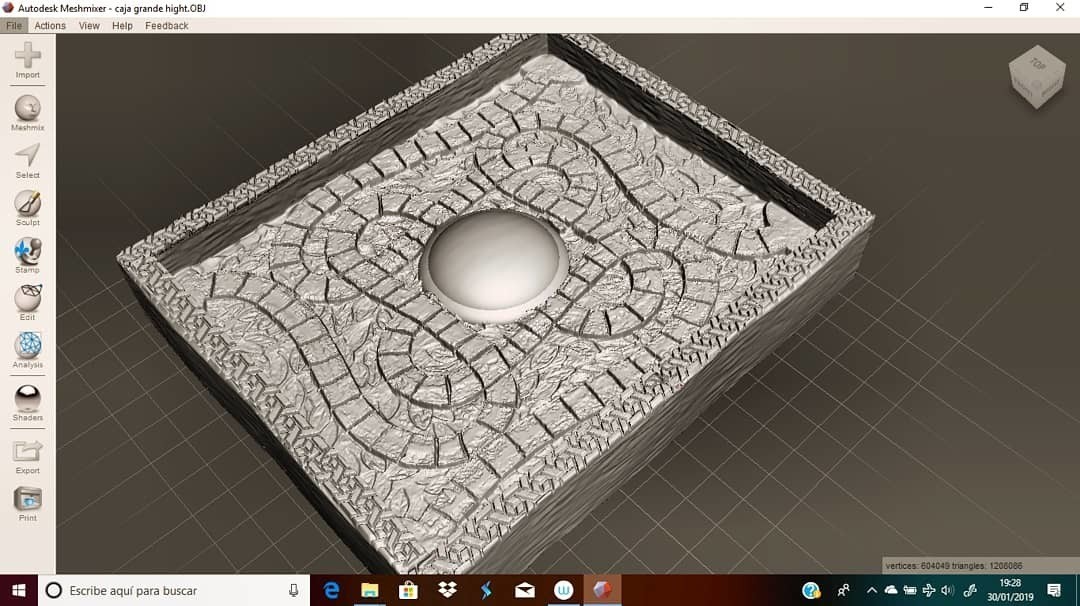1080x606 pixels.
Task: Open the Edit tool
Action: pos(28,303)
